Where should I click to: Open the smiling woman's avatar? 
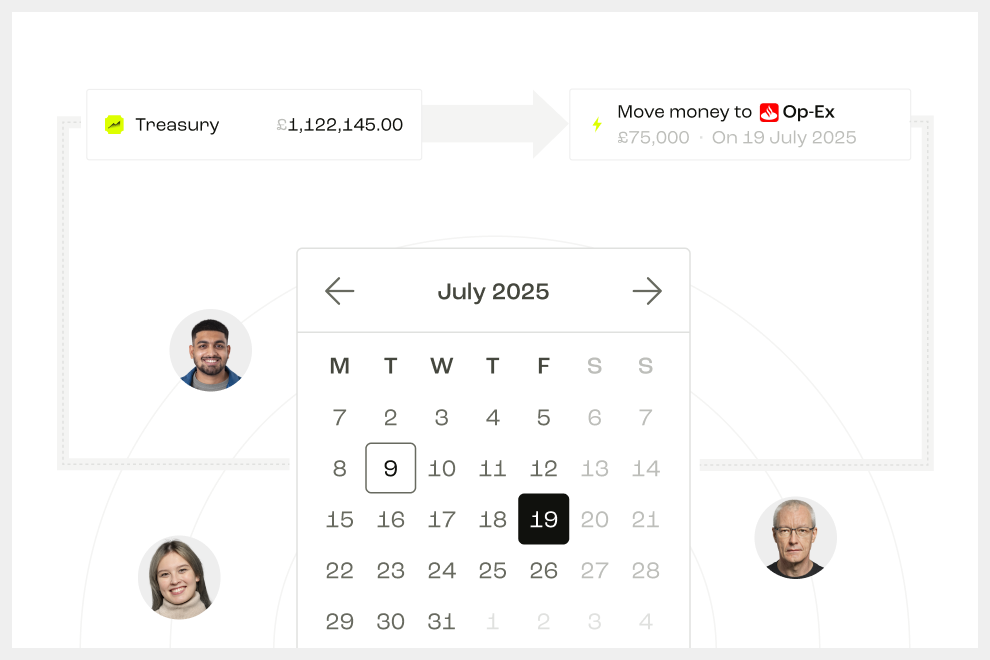point(179,577)
